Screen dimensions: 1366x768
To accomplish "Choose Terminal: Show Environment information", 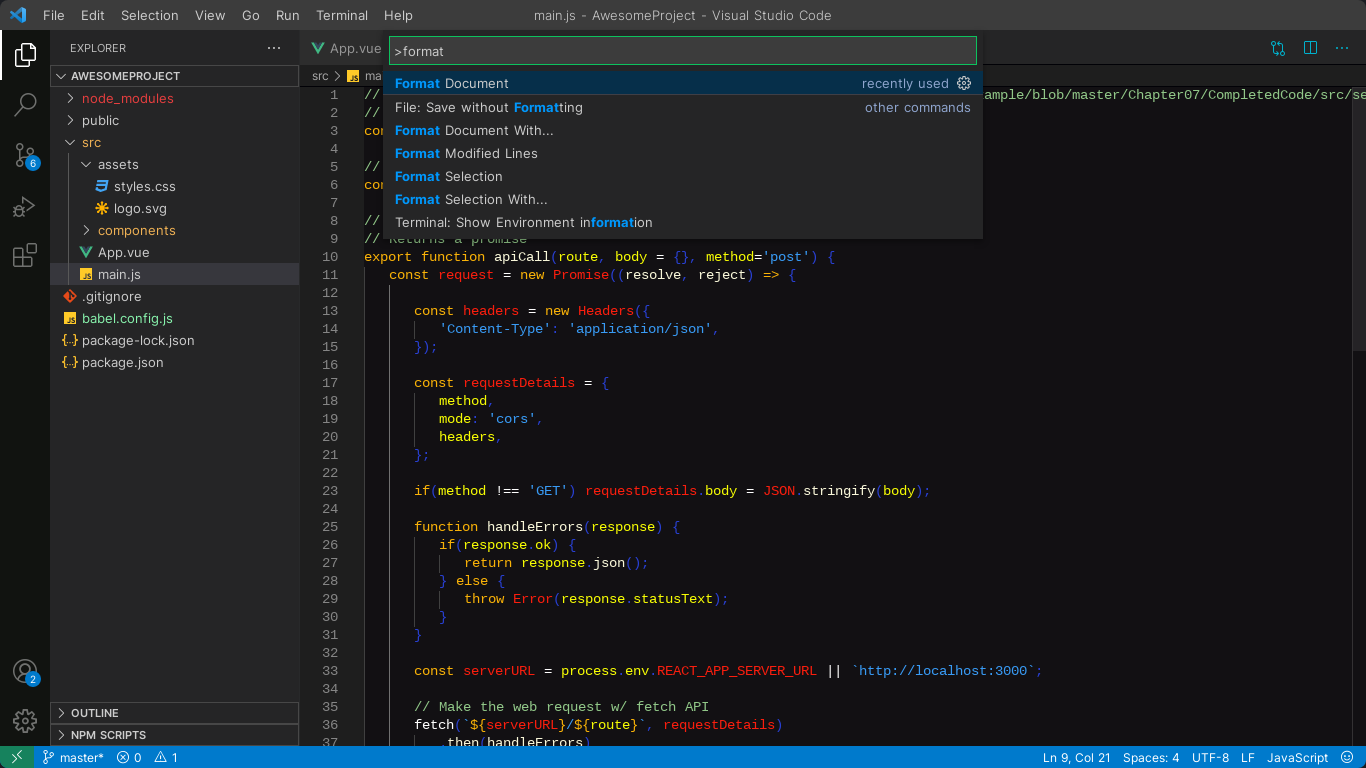I will pos(683,222).
